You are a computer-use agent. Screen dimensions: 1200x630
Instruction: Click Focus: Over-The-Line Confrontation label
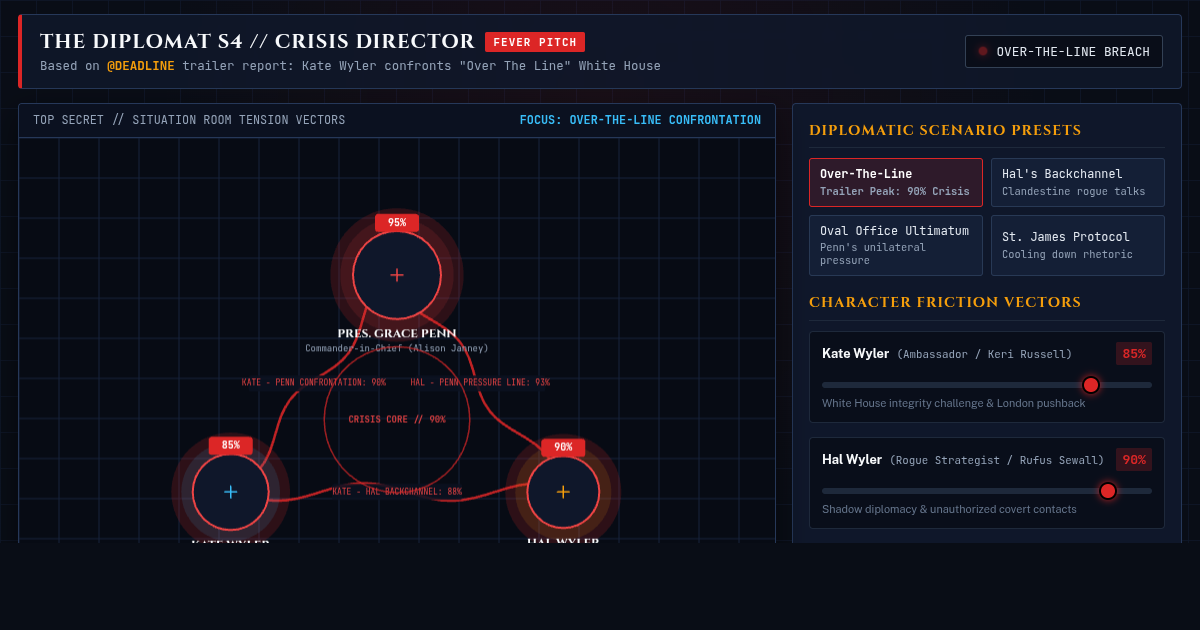pos(640,120)
